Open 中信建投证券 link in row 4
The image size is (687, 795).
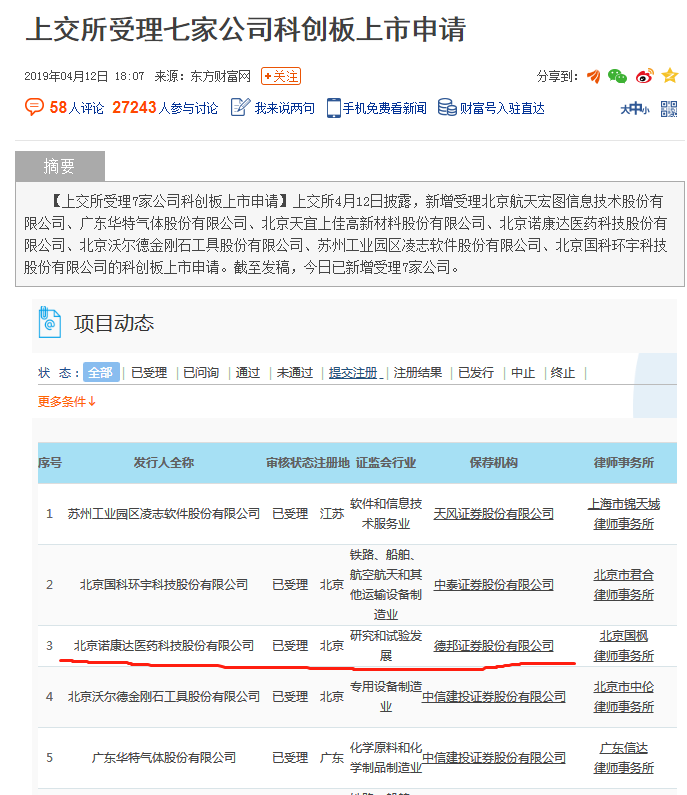pos(493,697)
